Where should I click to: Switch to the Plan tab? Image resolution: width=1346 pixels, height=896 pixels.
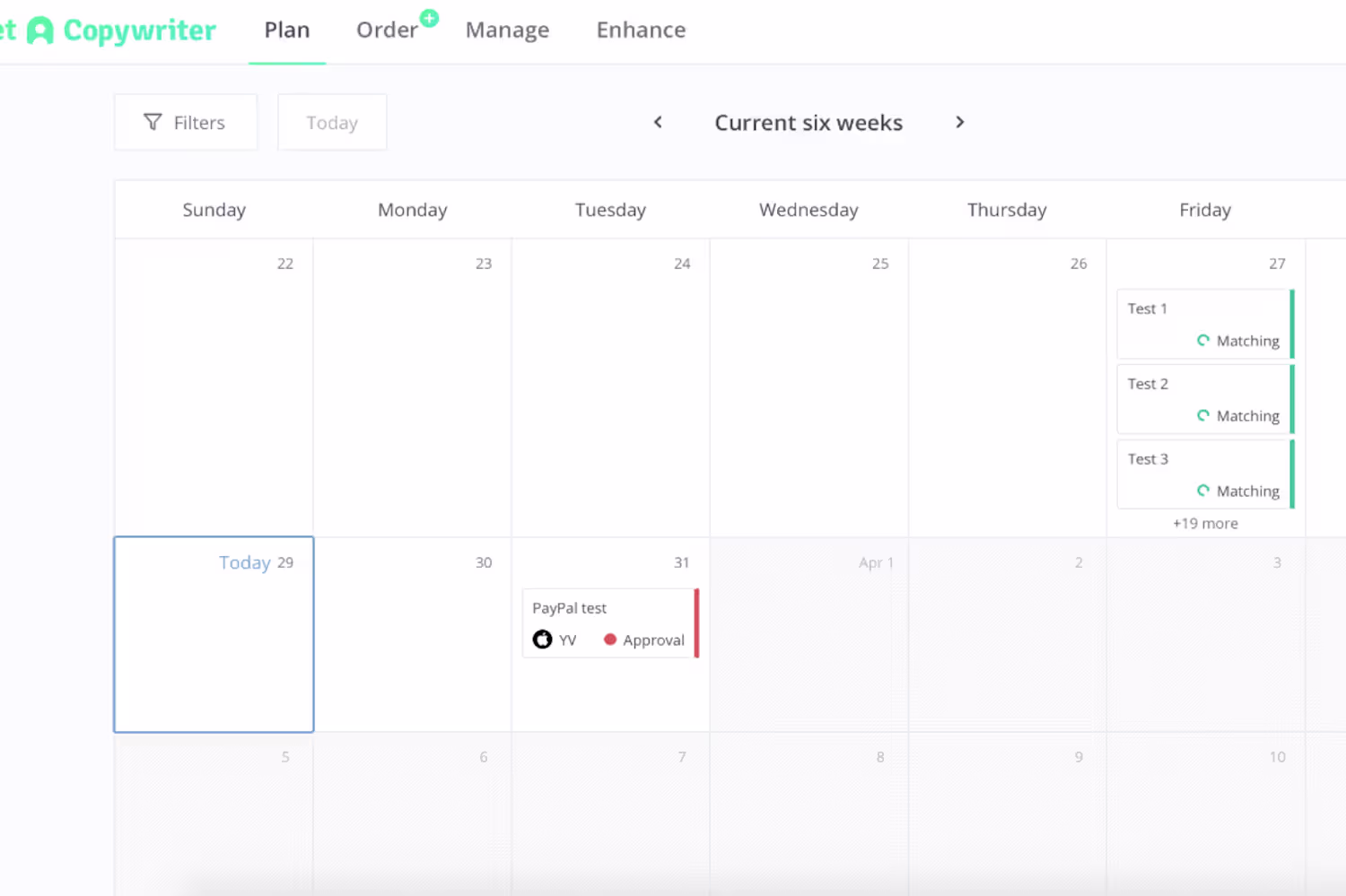tap(287, 30)
